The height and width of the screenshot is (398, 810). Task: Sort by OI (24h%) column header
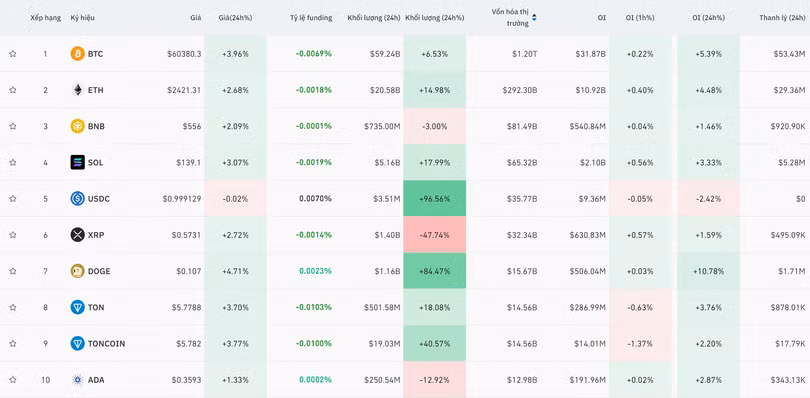pos(708,18)
